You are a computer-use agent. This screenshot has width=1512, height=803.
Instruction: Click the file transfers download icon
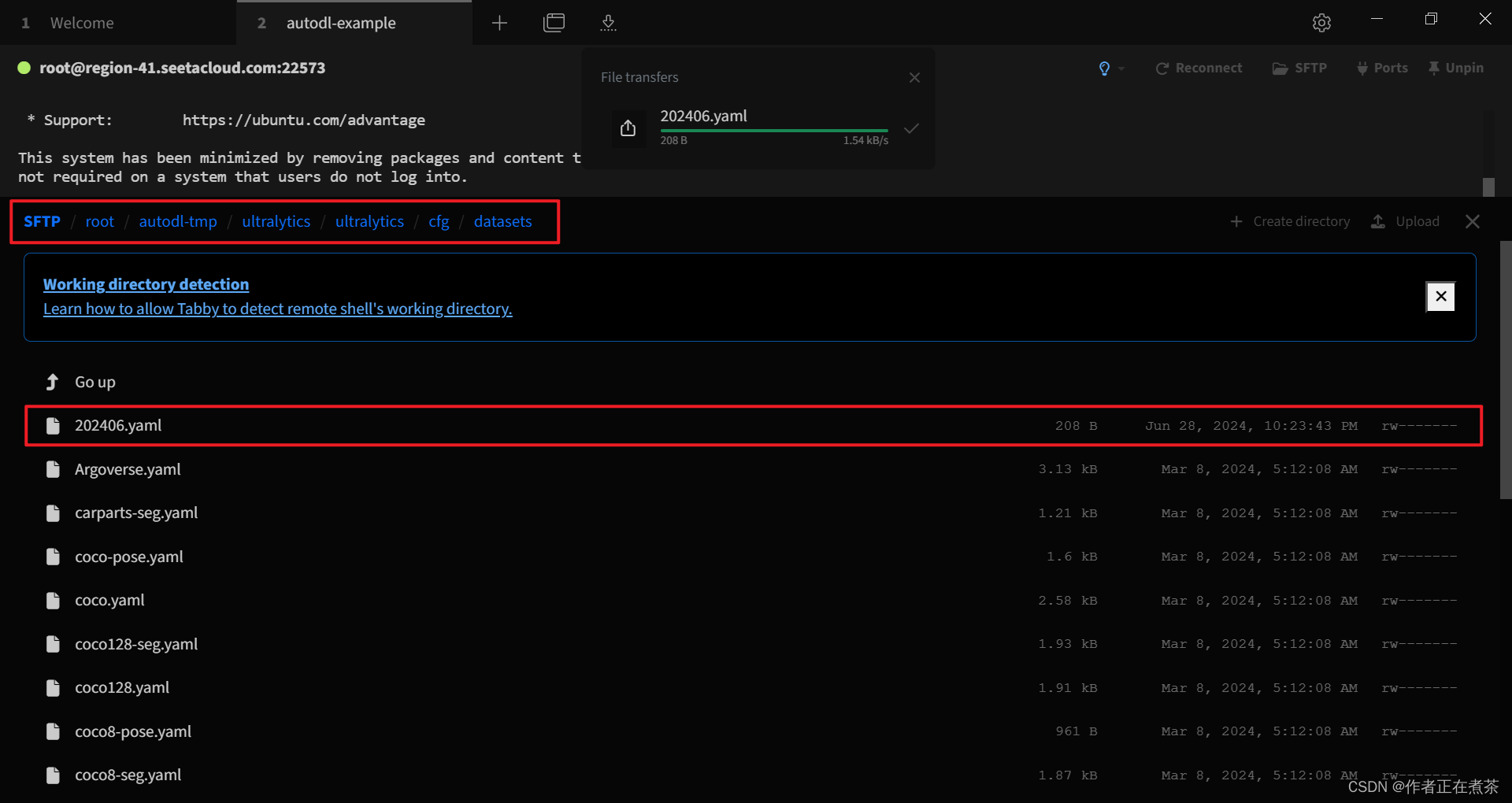coord(608,23)
